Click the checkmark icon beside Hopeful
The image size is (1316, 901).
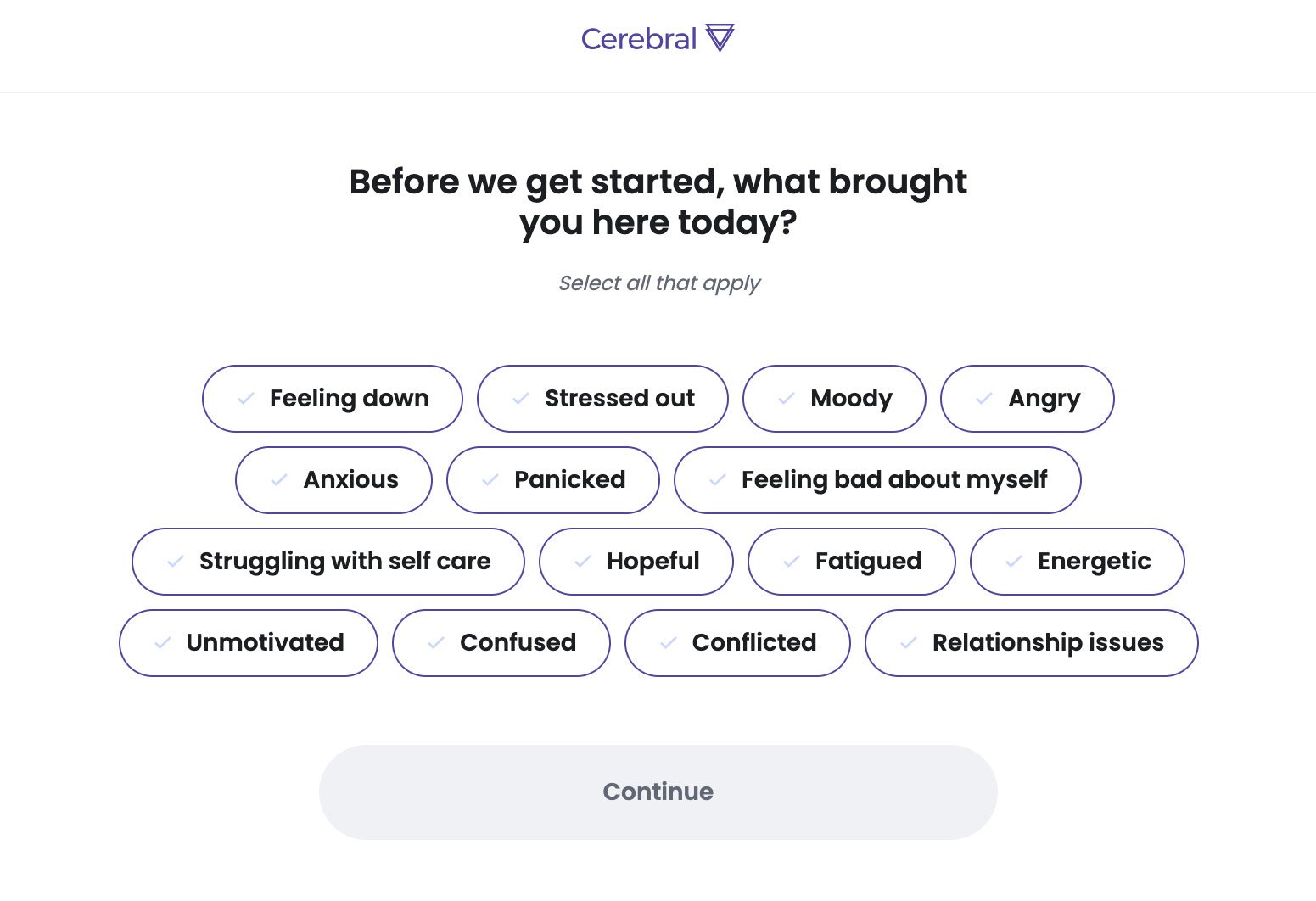(x=583, y=562)
